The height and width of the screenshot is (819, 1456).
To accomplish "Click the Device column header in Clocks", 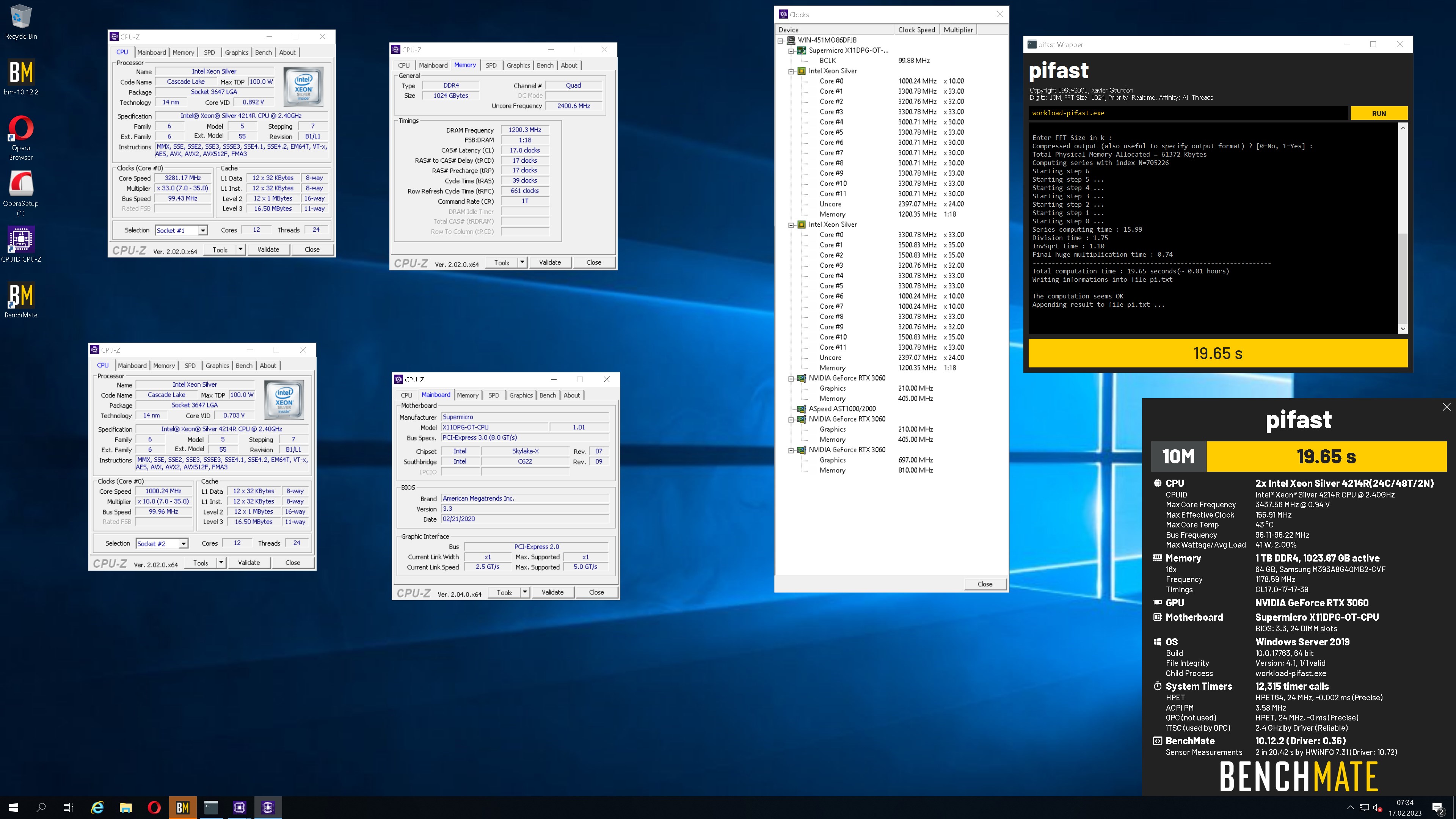I will point(835,30).
